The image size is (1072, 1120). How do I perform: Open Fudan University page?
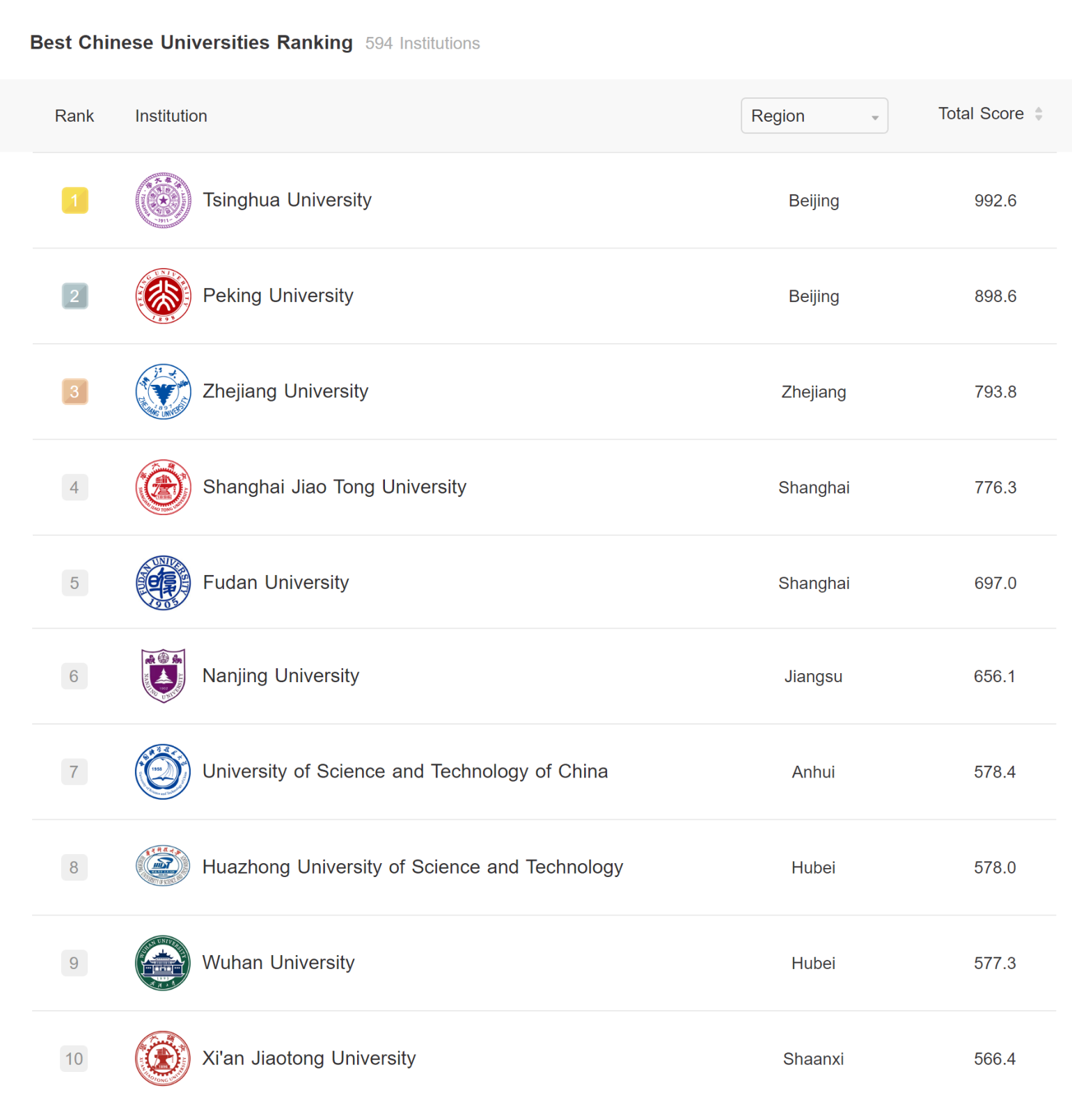click(x=276, y=583)
